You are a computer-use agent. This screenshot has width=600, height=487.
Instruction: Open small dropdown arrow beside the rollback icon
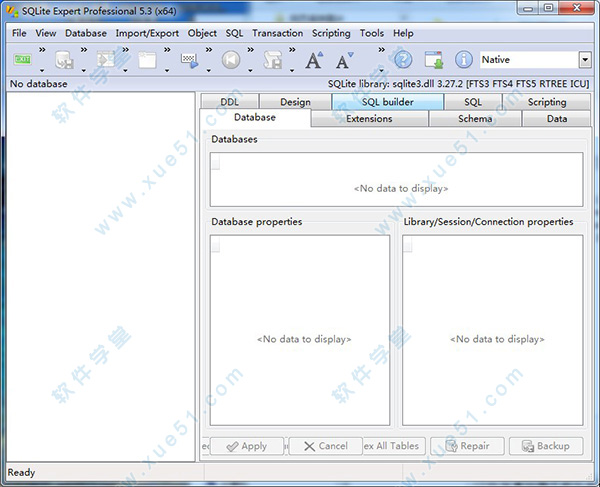pos(250,70)
